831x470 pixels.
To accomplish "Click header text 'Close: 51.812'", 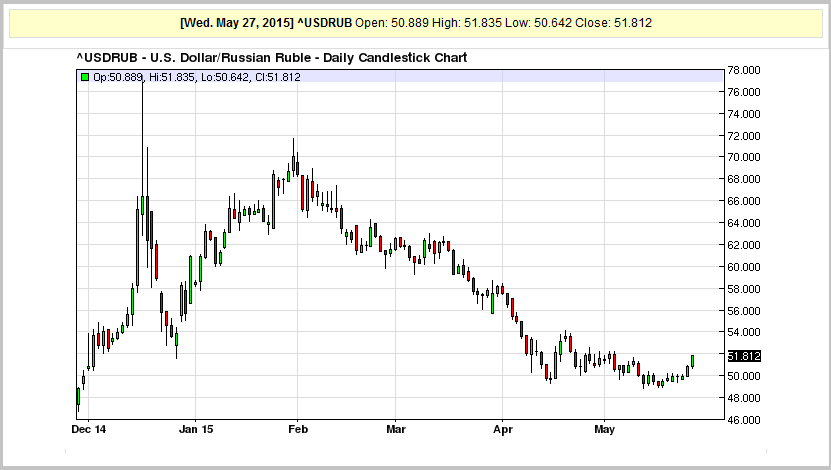I will 614,23.
